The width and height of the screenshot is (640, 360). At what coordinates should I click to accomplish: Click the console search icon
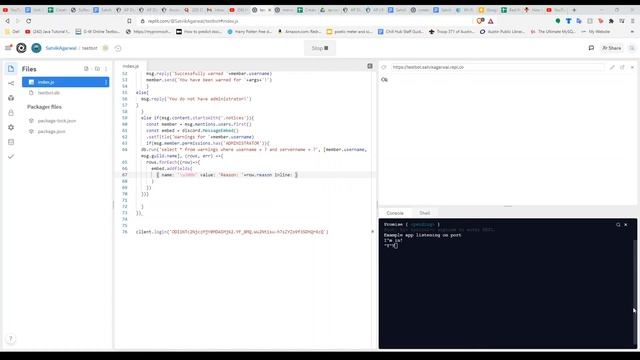click(618, 225)
